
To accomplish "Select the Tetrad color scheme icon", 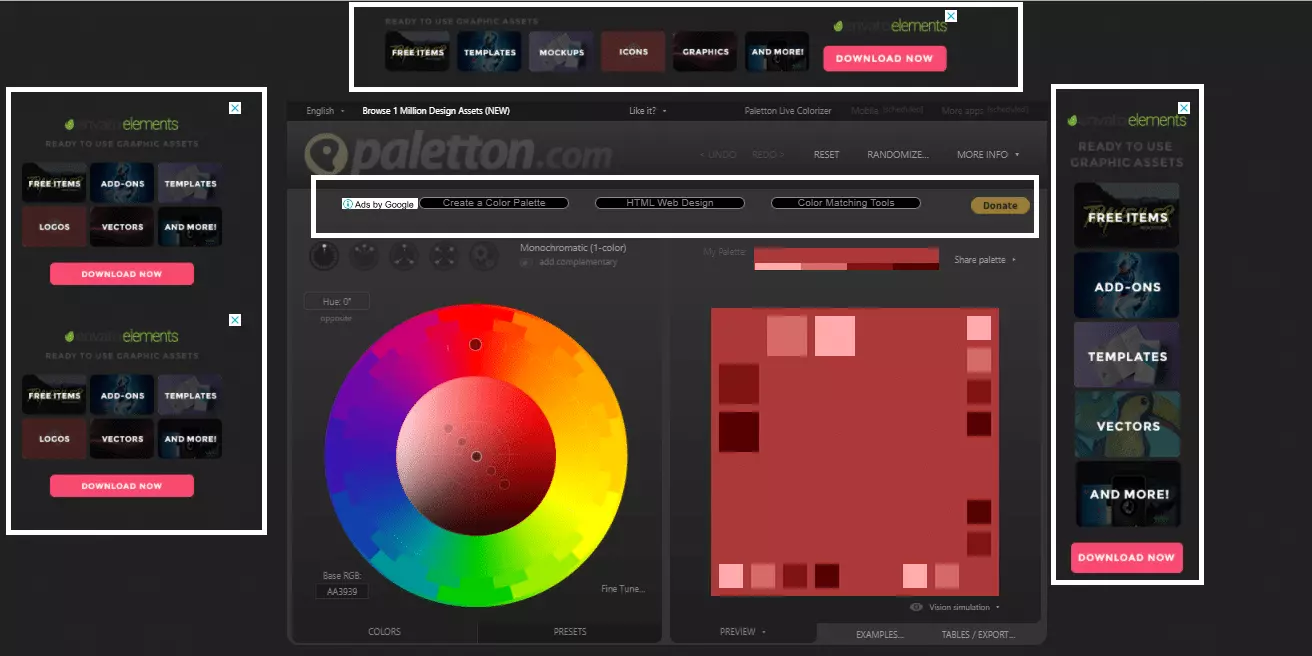I will 445,256.
